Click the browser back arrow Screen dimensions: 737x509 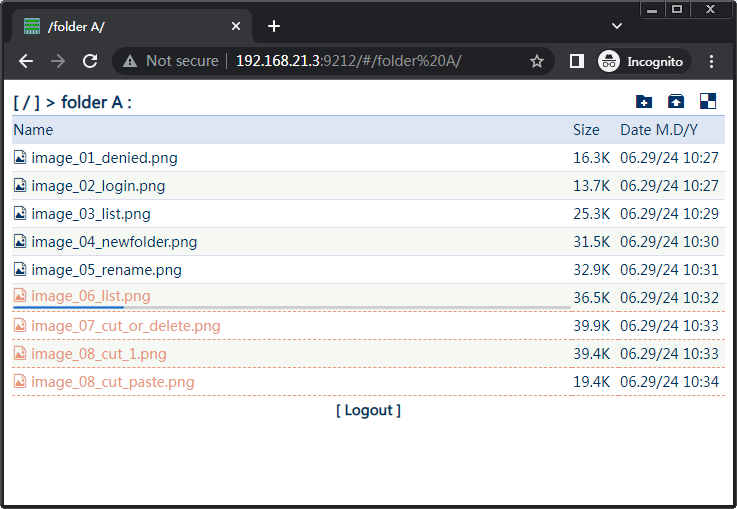point(26,61)
